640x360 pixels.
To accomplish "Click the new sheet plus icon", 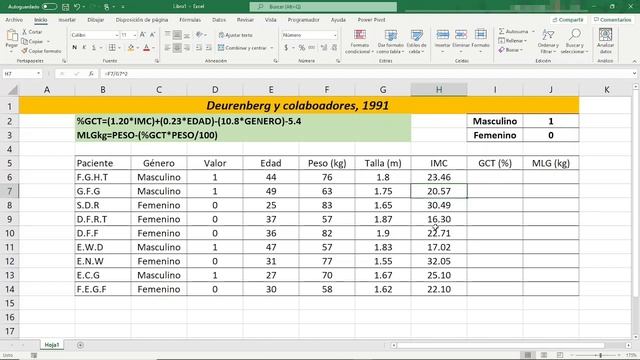I will point(80,345).
